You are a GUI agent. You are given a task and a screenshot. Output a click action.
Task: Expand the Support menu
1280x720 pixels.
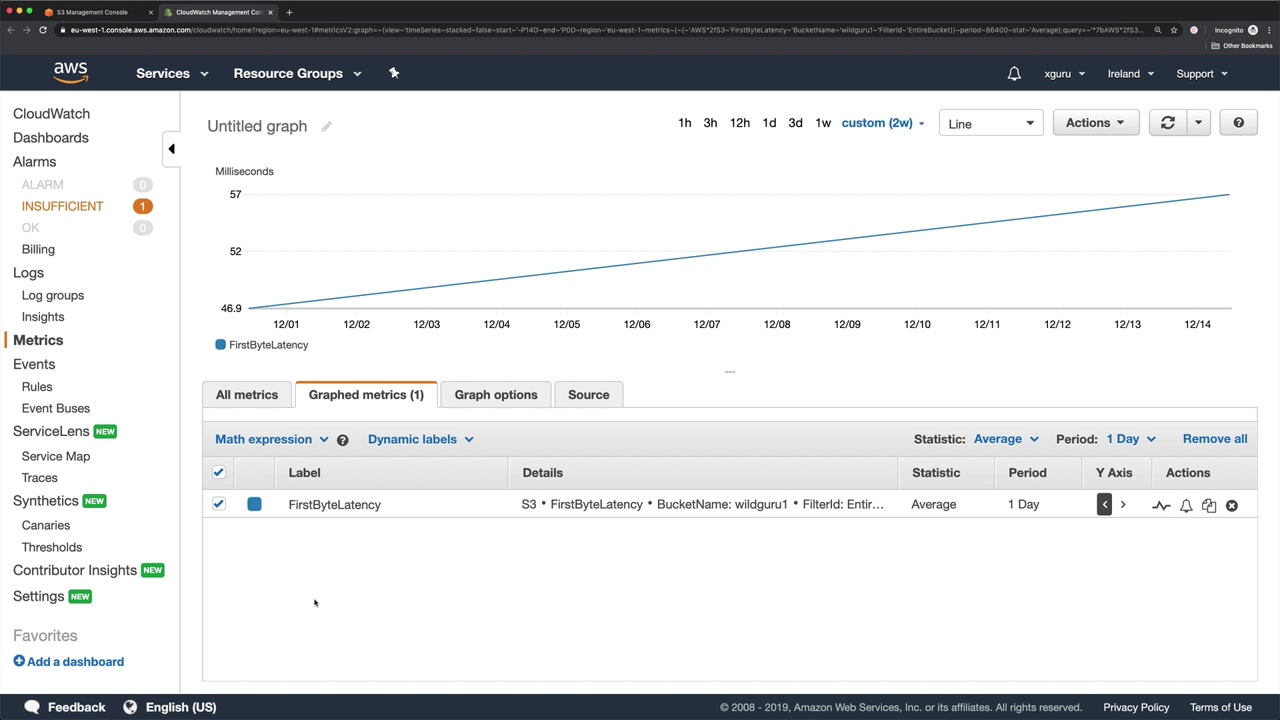pos(1202,73)
